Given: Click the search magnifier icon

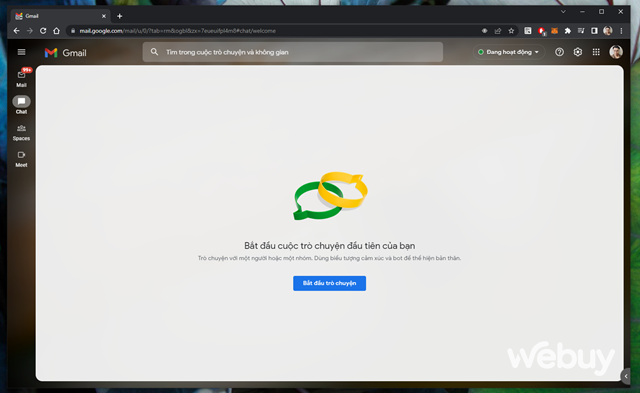Looking at the screenshot, I should [x=154, y=52].
